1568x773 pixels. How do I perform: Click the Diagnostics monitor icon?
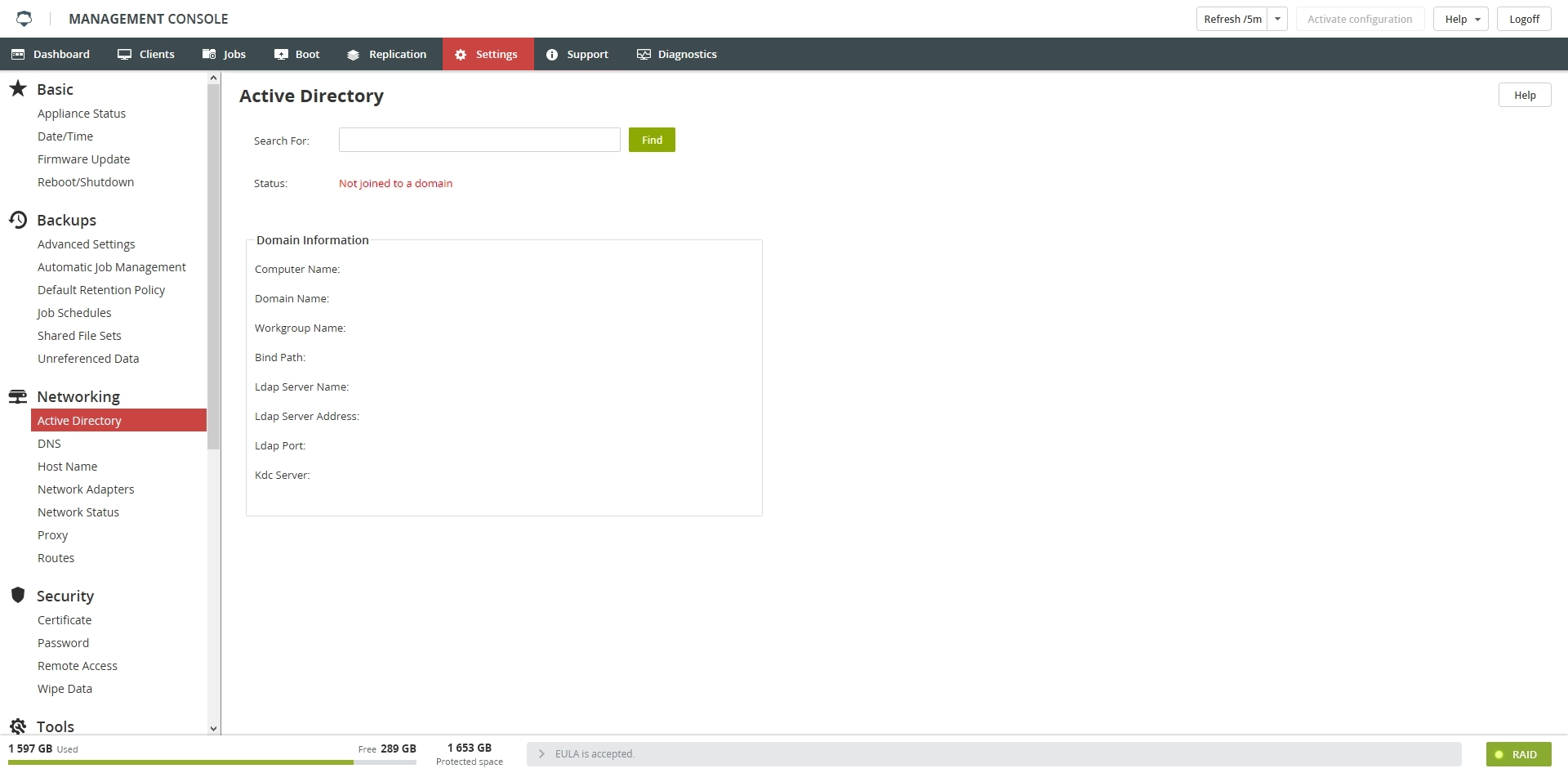(644, 54)
